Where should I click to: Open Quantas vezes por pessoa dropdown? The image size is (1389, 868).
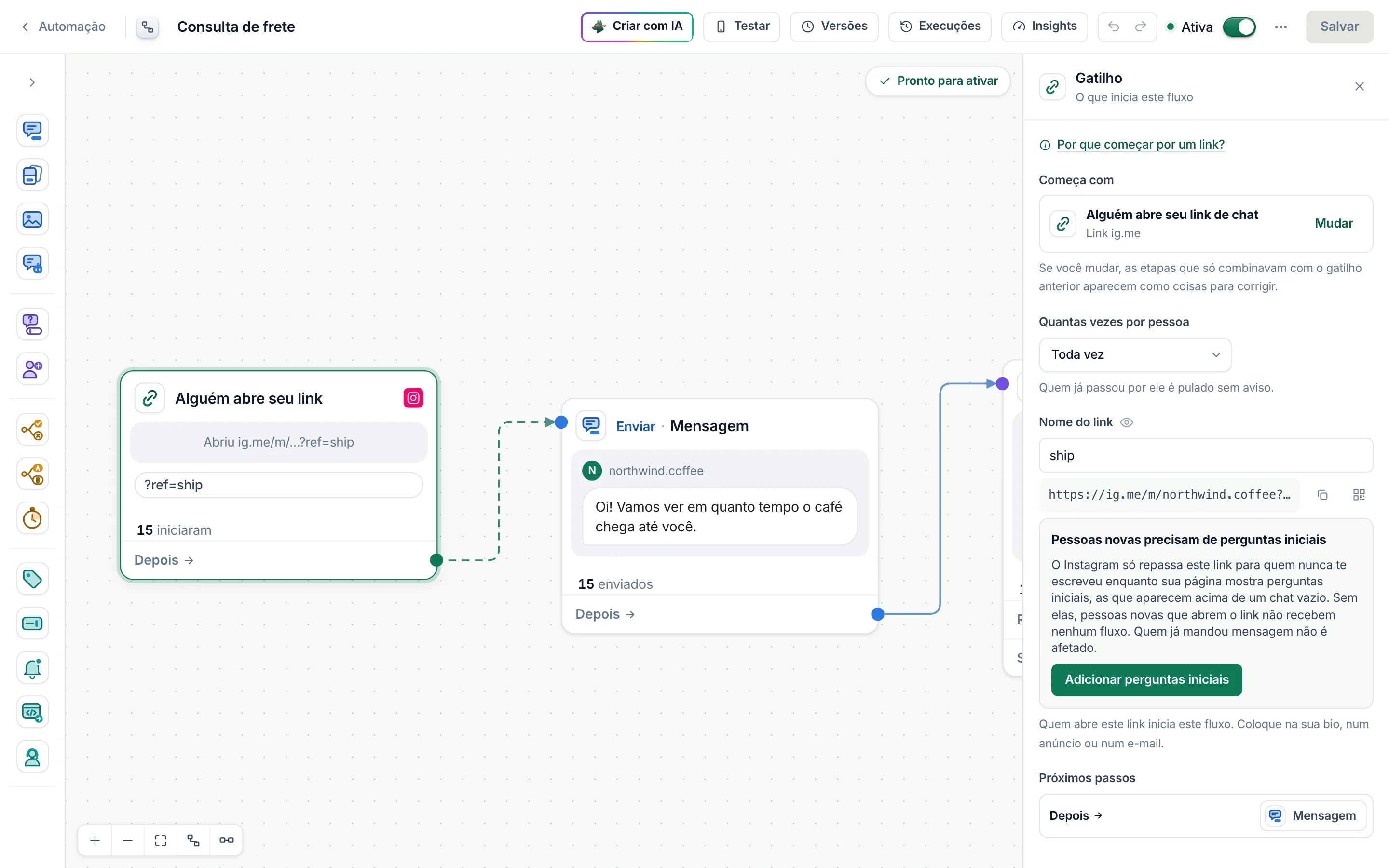pyautogui.click(x=1135, y=355)
